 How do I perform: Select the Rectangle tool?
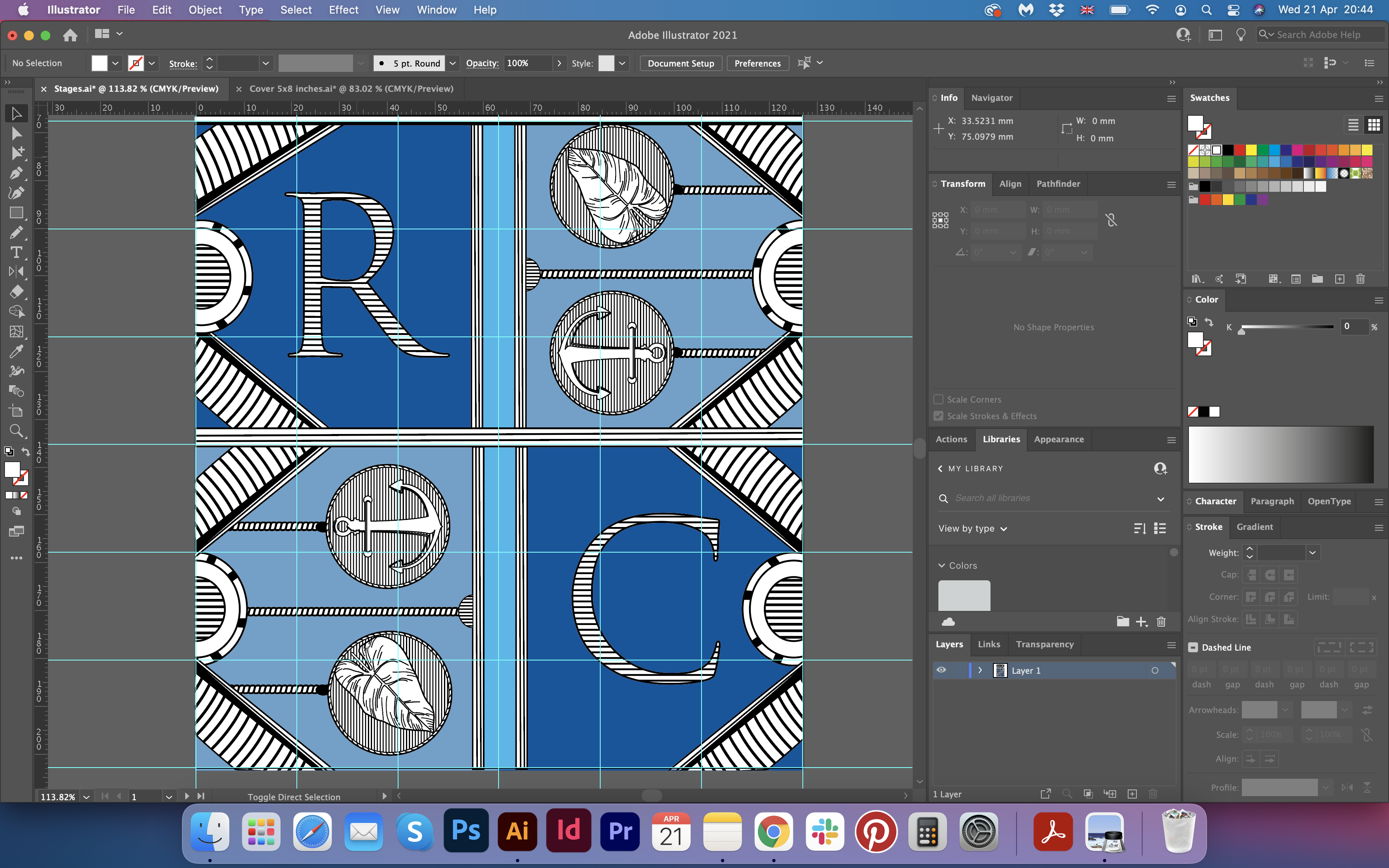16,213
